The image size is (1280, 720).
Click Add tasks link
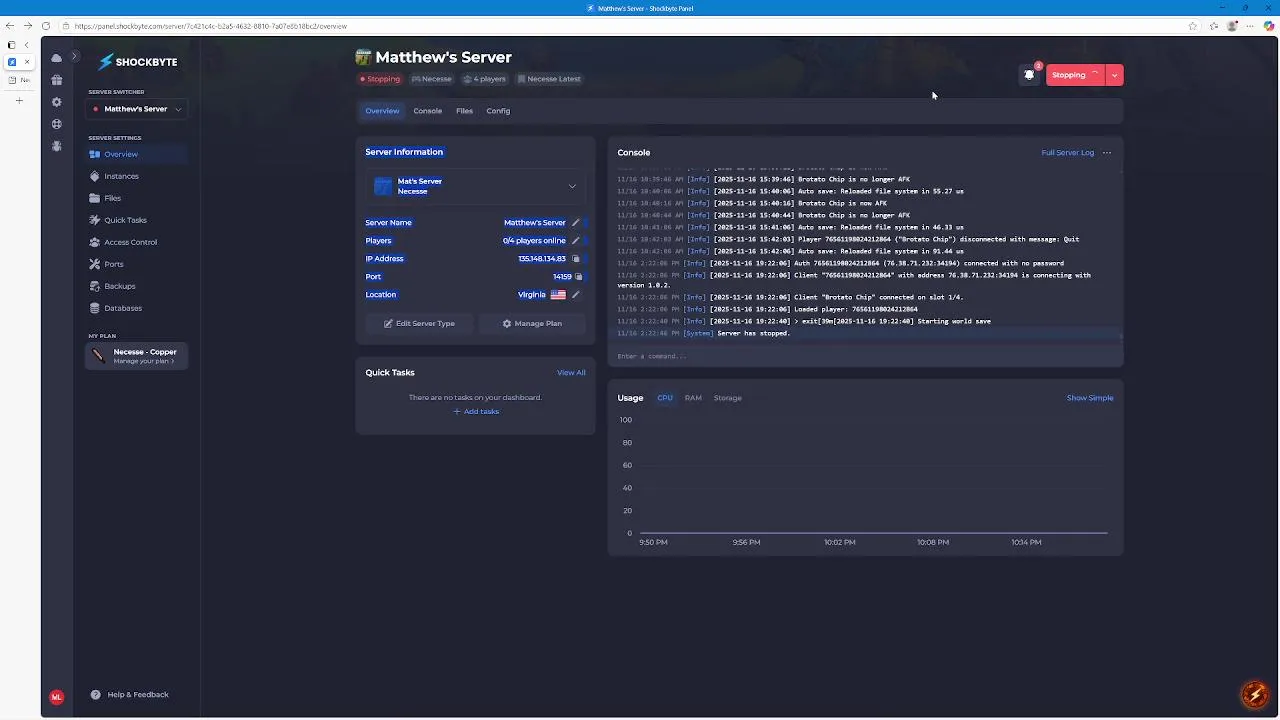coord(475,412)
